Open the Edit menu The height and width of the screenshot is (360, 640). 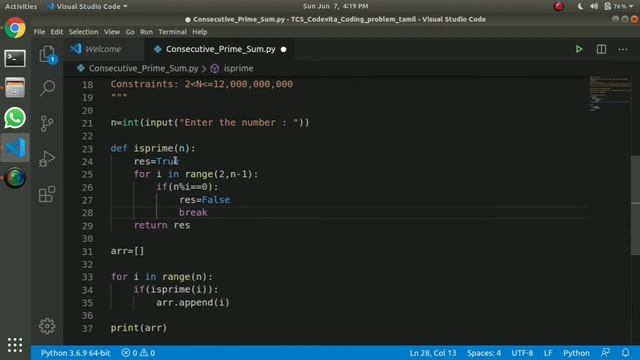tap(57, 32)
